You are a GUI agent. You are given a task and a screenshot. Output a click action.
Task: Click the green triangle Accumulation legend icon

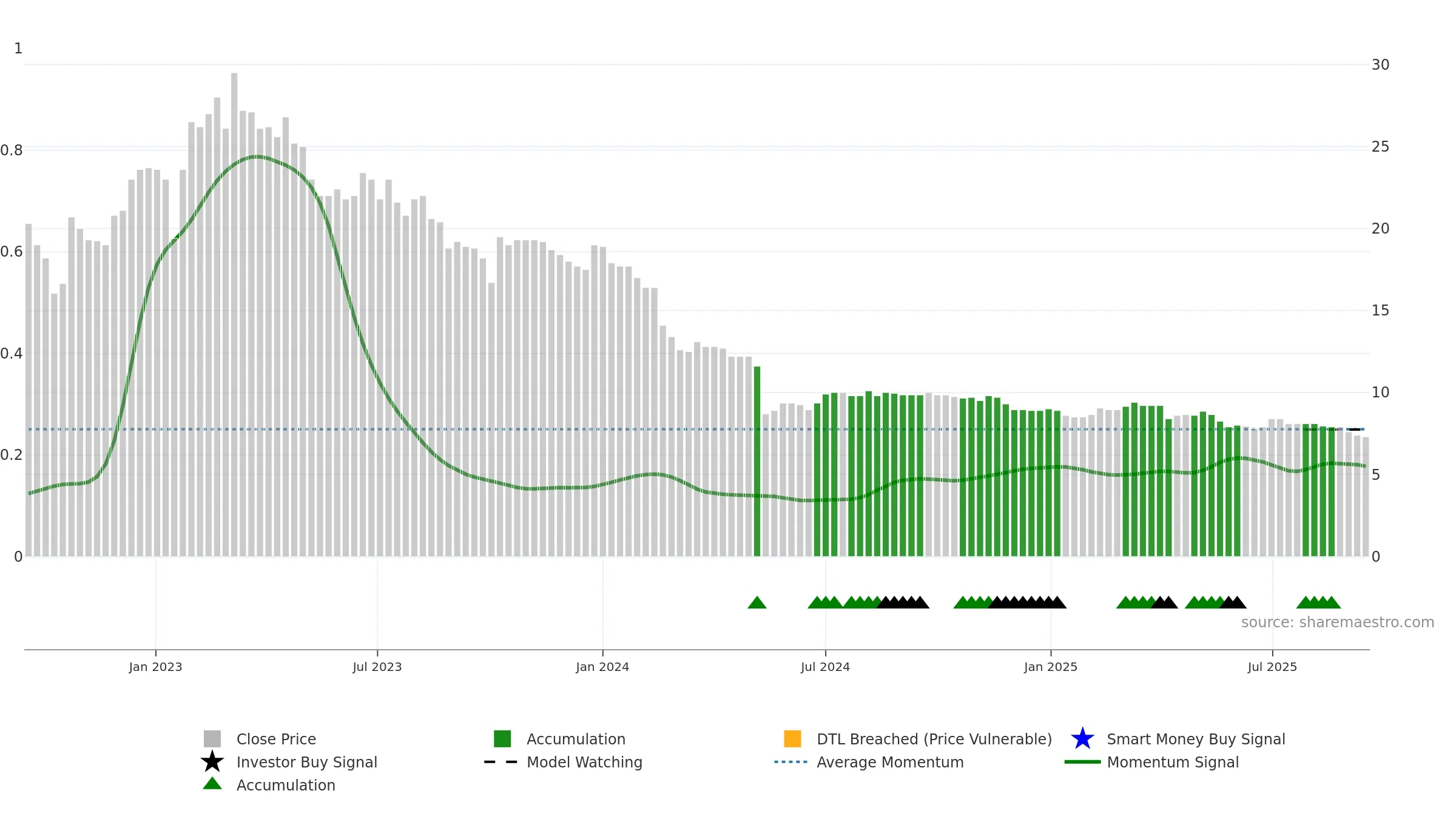[212, 784]
